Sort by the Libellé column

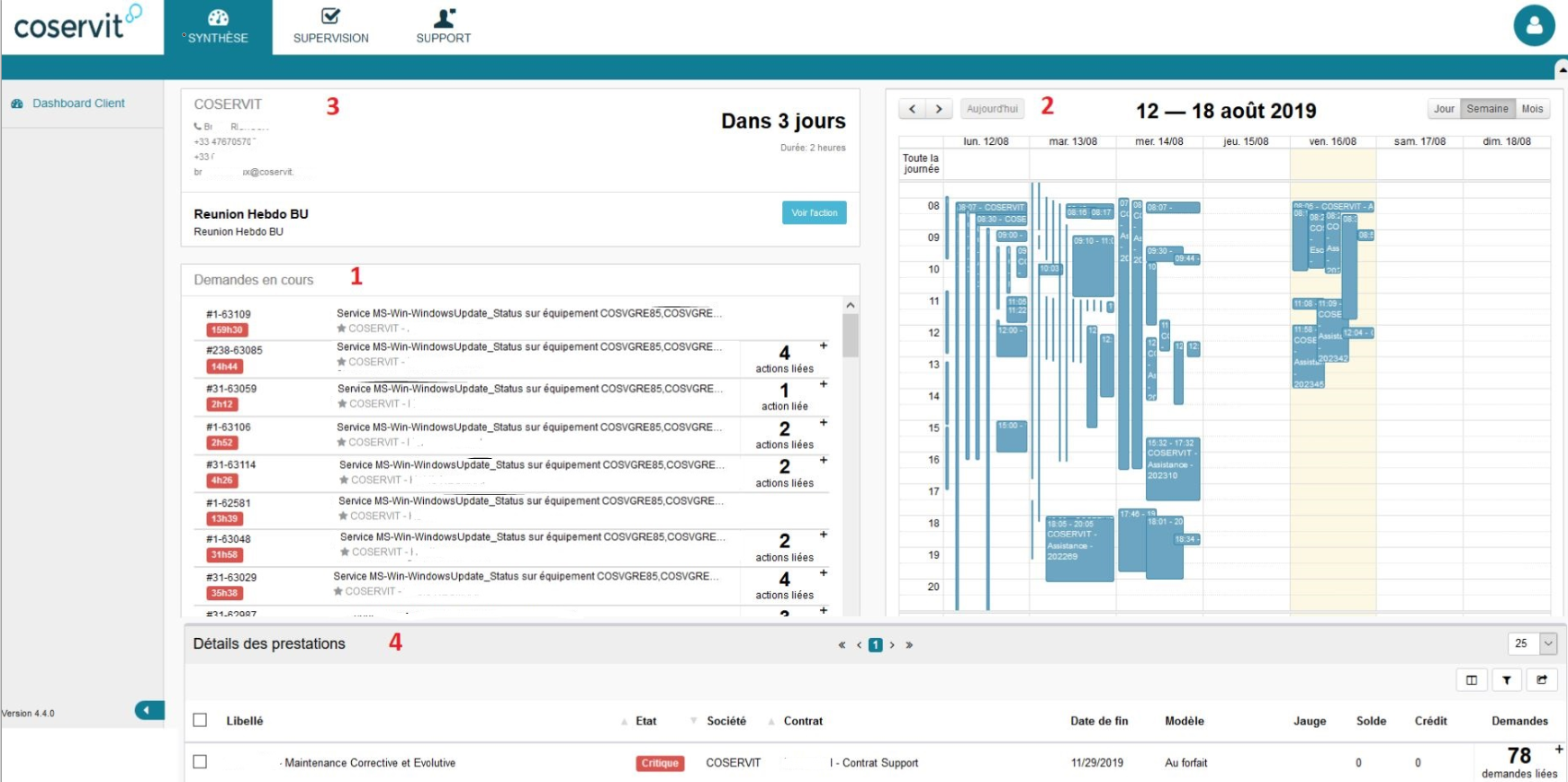(245, 721)
